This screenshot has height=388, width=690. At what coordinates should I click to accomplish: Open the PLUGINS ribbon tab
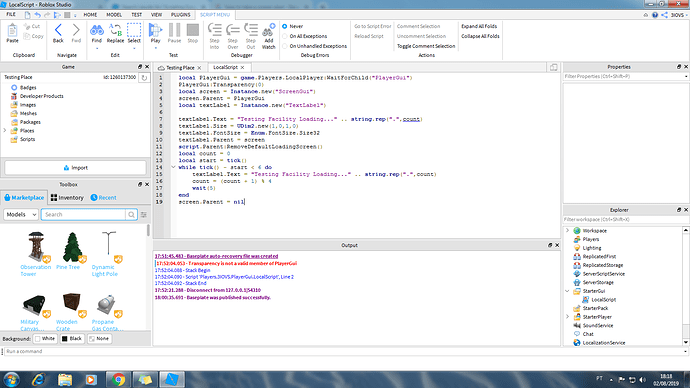(x=180, y=15)
